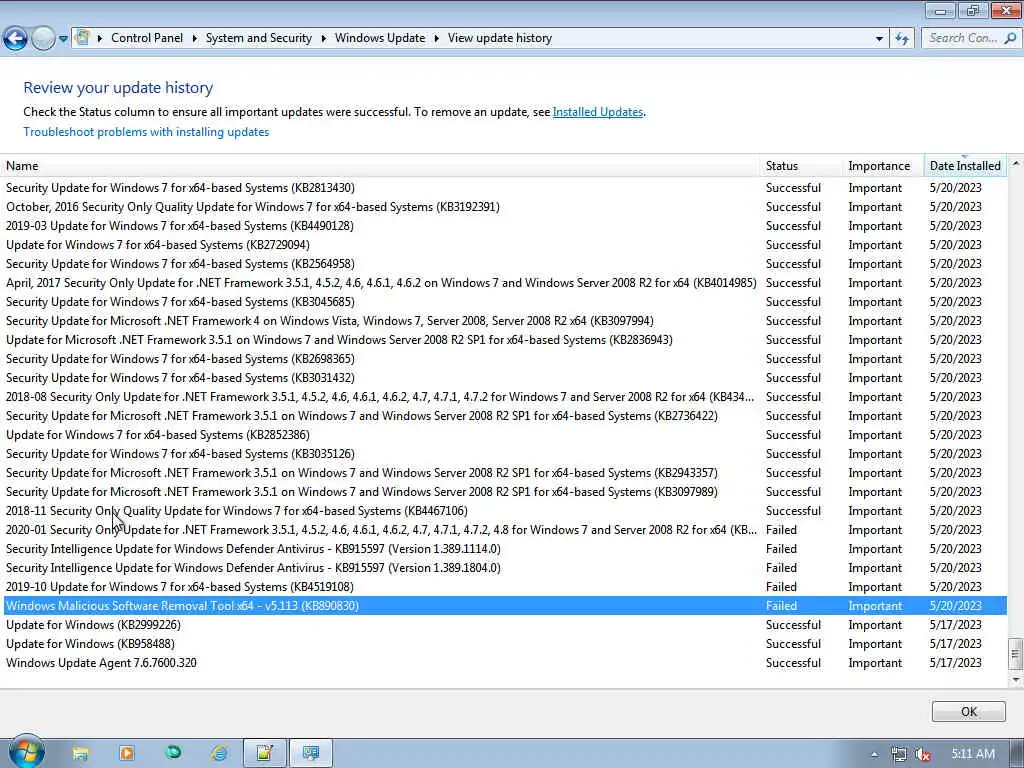Launch Windows Media Player from taskbar
The height and width of the screenshot is (768, 1024).
coord(127,754)
